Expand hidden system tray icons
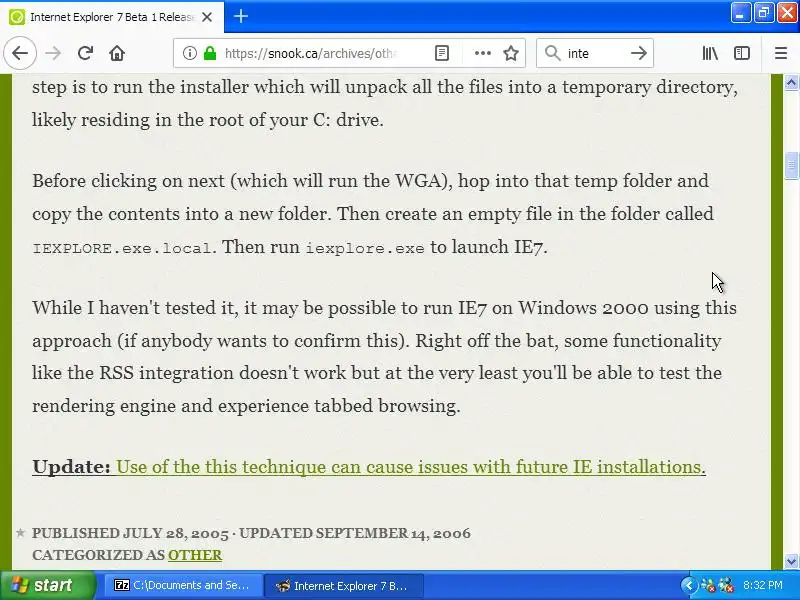The height and width of the screenshot is (600, 800). point(689,585)
